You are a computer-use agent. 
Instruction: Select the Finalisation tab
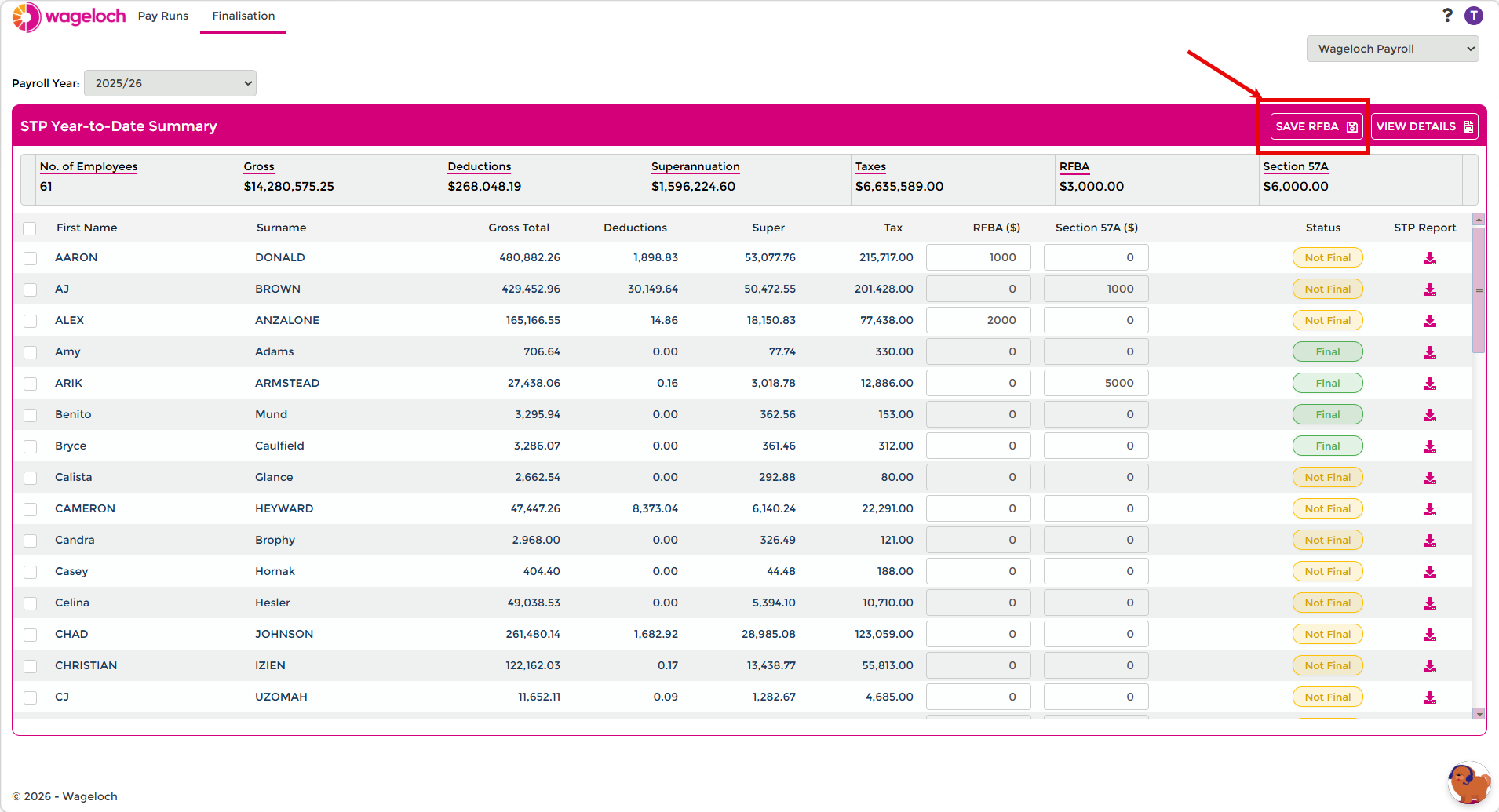tap(243, 16)
